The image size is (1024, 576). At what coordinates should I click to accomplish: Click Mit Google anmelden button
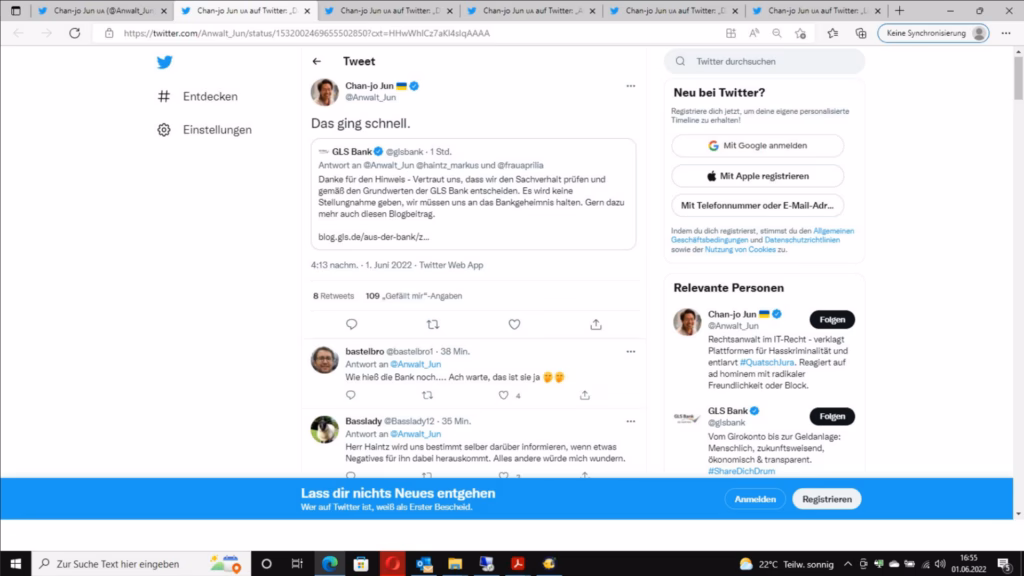757,145
